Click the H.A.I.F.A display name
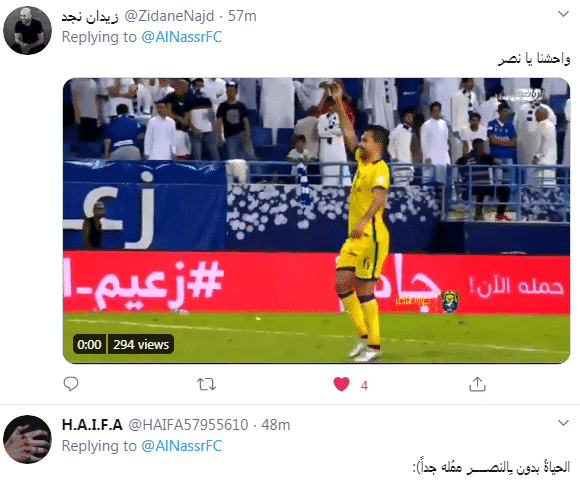The height and width of the screenshot is (483, 580). (92, 425)
